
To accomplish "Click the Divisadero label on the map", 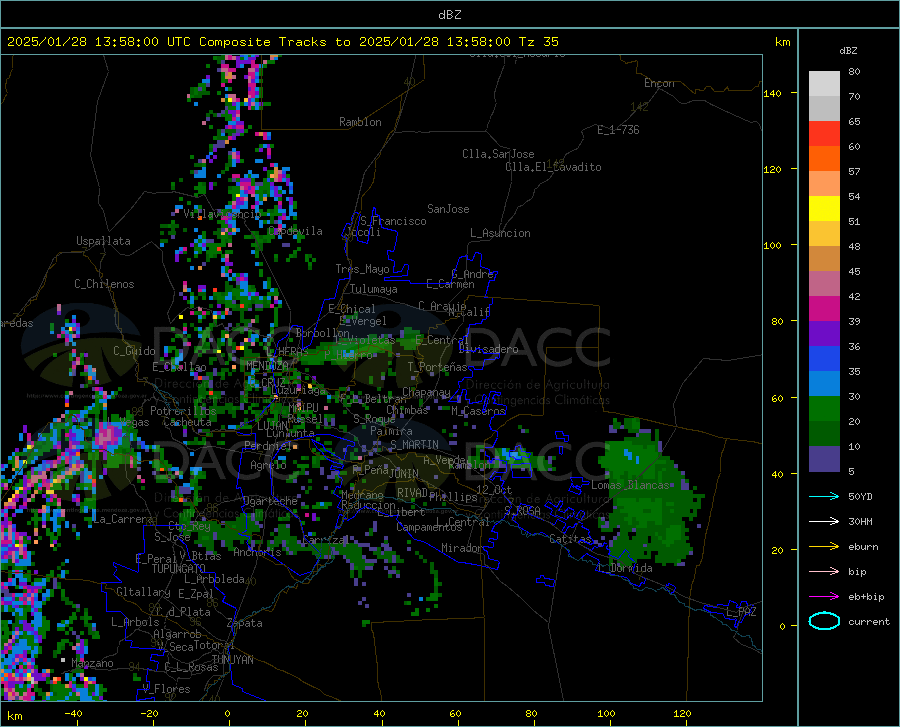I will pyautogui.click(x=488, y=349).
